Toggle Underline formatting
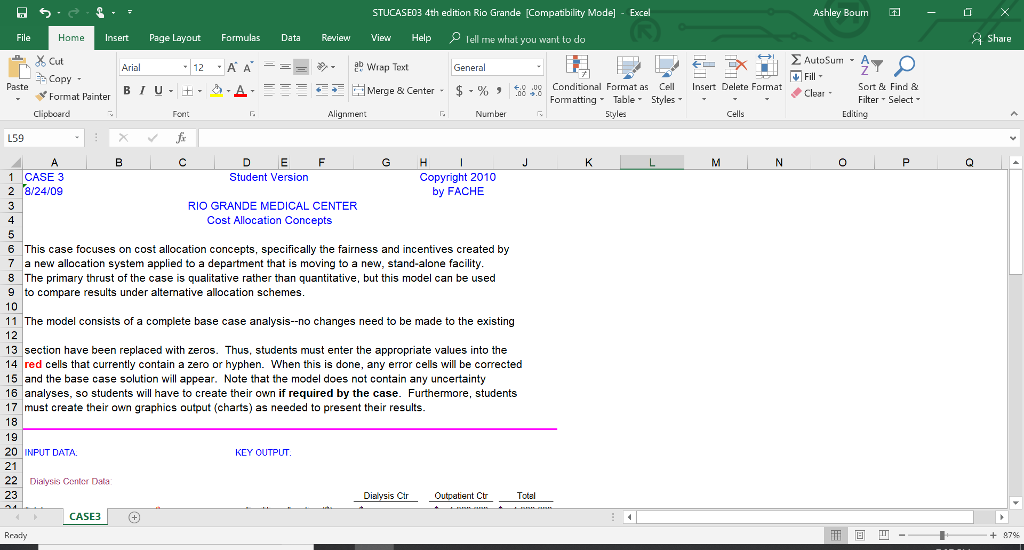 tap(158, 91)
